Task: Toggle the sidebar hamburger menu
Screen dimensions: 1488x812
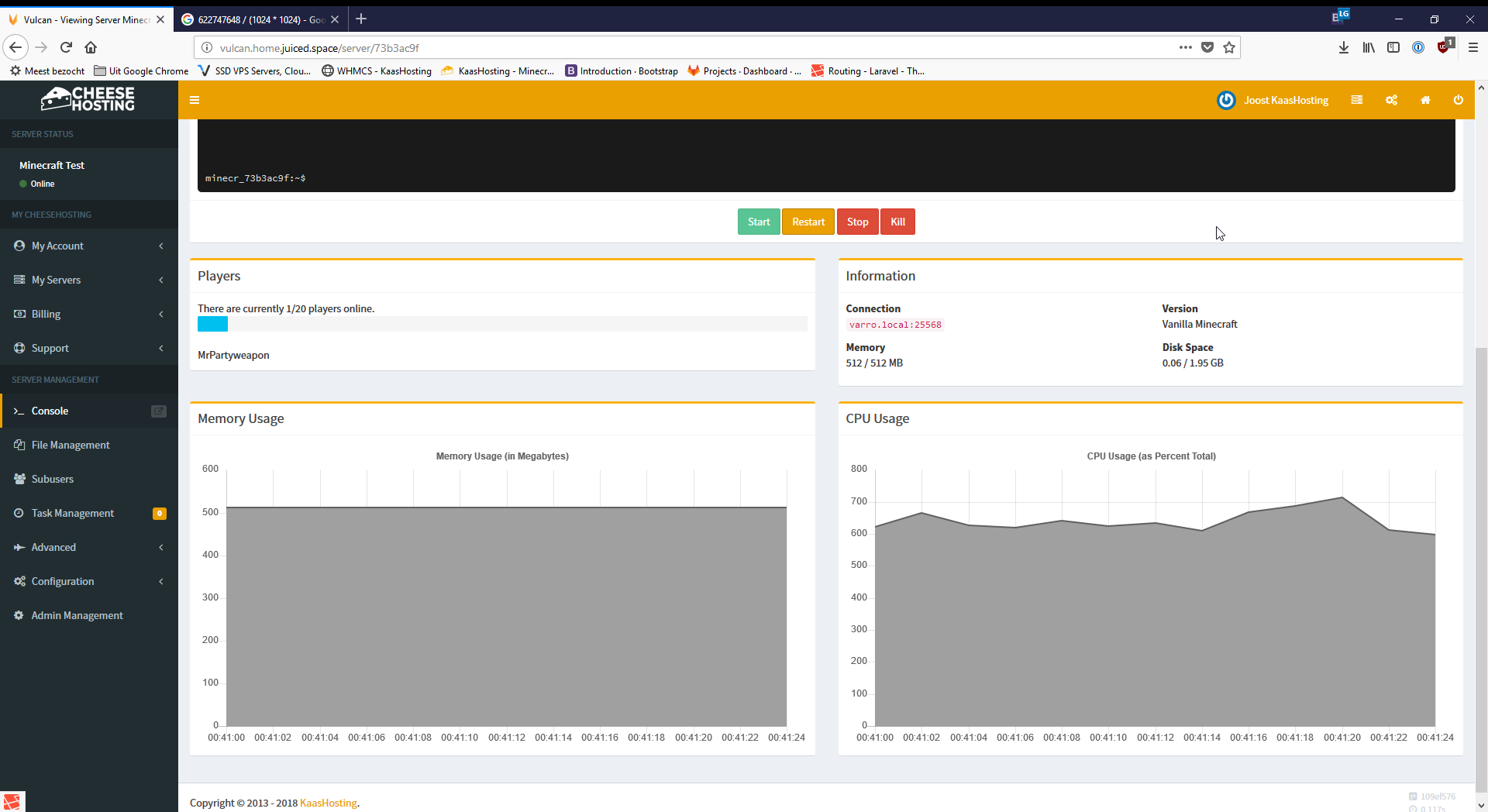Action: [x=195, y=100]
